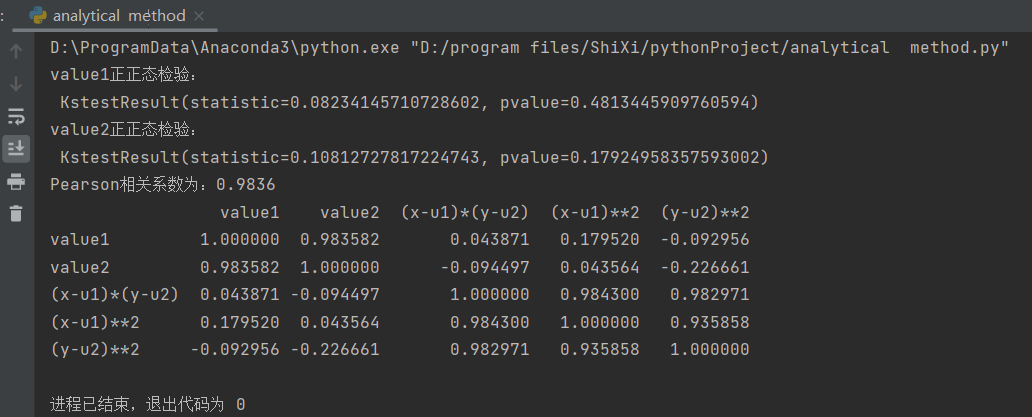Click the (x-u1)*(y-u2) row label
1032x417 pixels.
(x=115, y=295)
